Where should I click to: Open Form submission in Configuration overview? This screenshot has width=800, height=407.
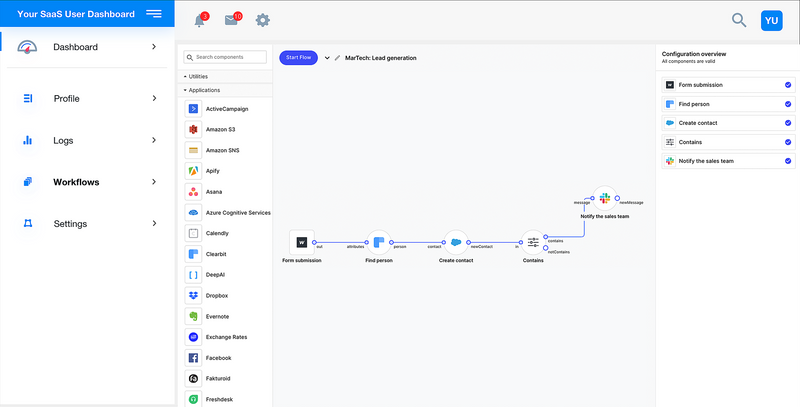point(728,85)
